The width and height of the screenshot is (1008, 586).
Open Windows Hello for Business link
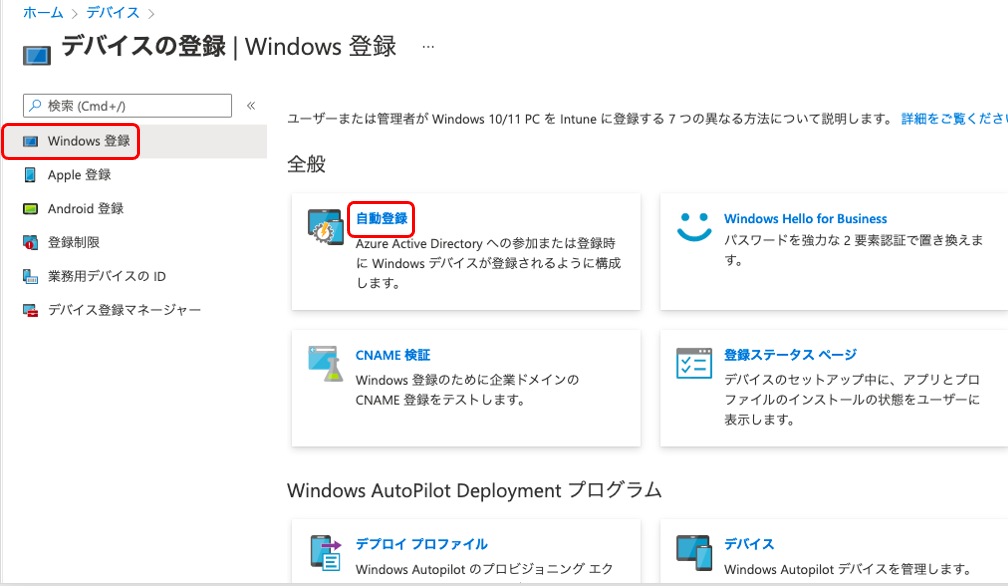[x=806, y=218]
